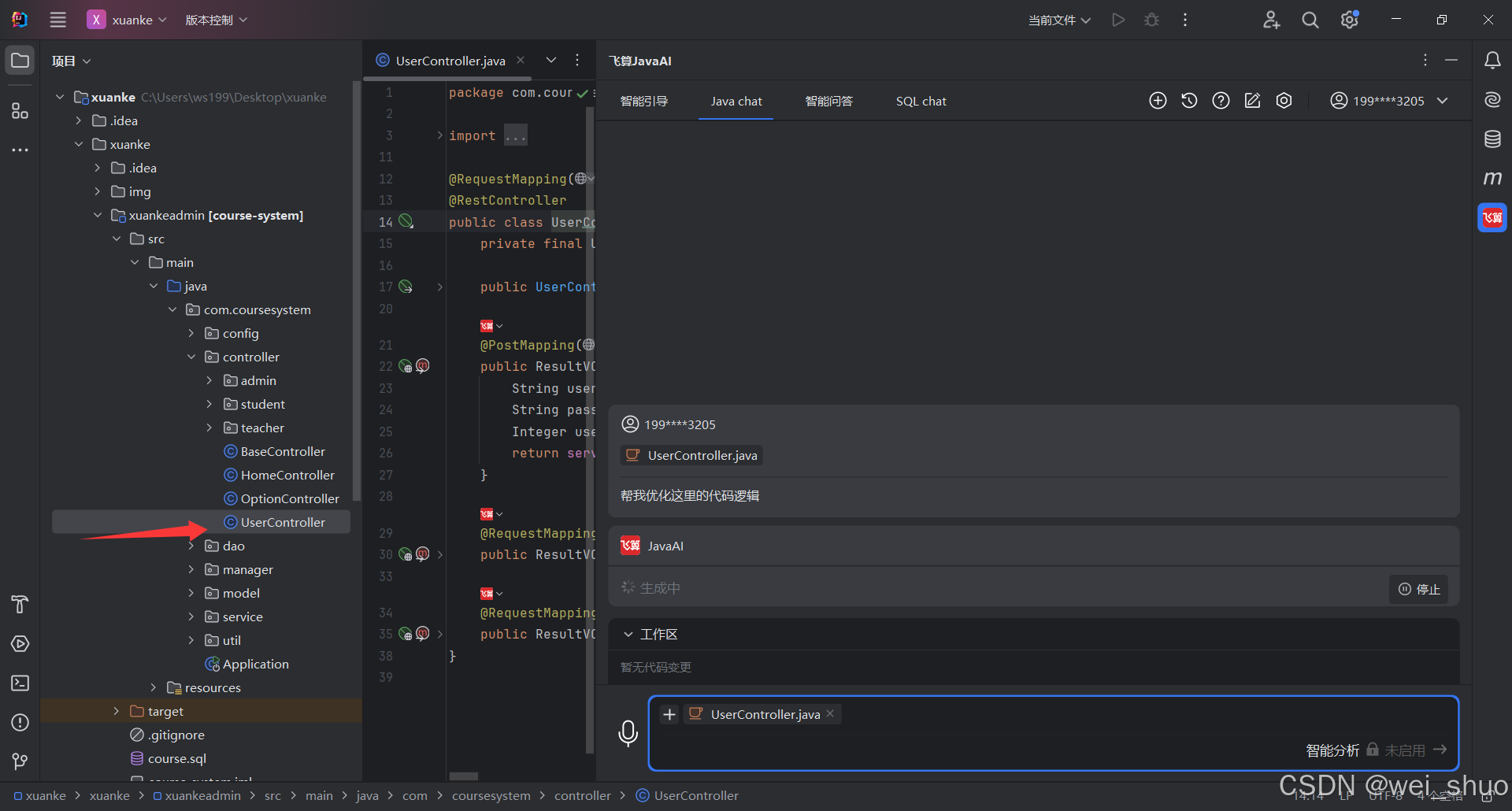
Task: Run the current file
Action: pyautogui.click(x=1118, y=20)
